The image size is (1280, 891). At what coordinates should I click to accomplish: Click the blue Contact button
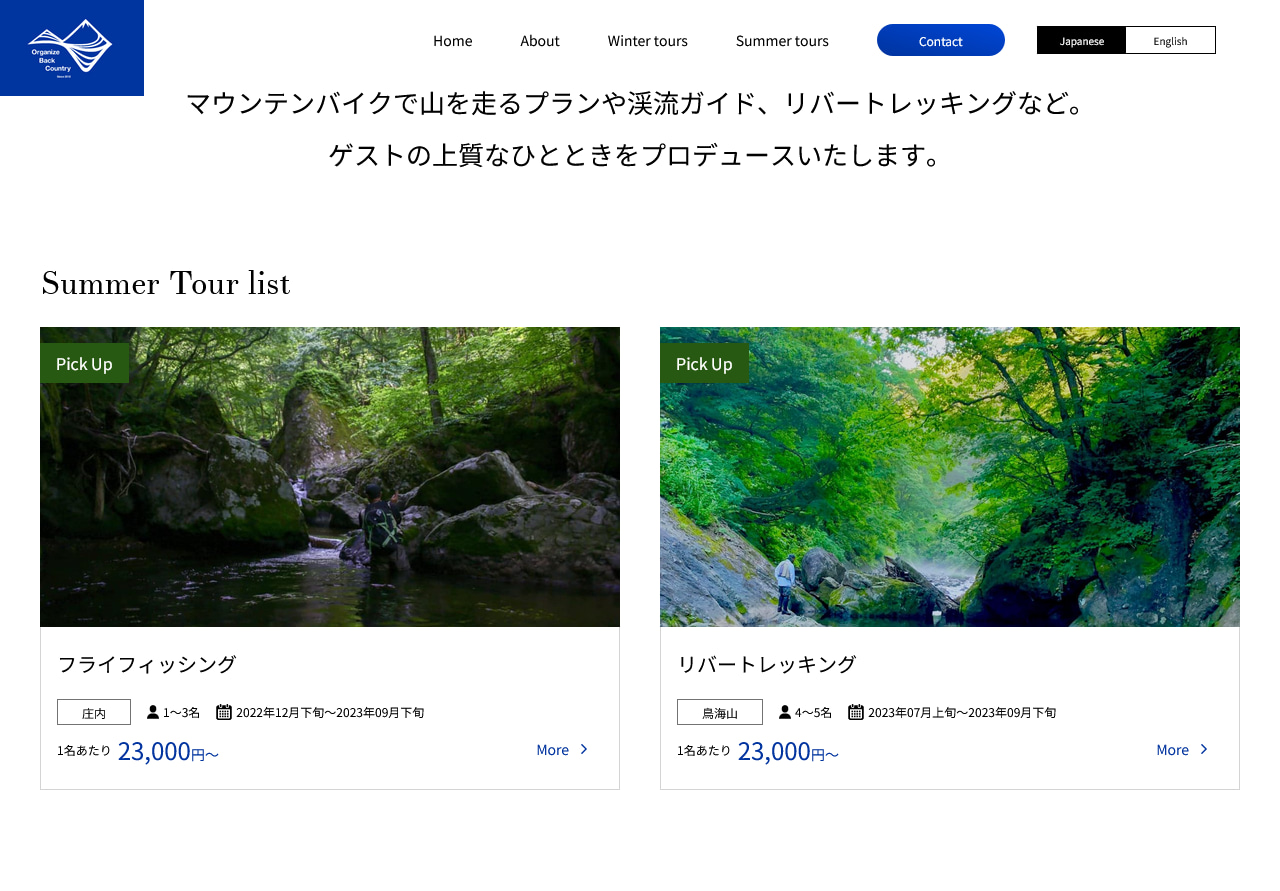pyautogui.click(x=941, y=40)
